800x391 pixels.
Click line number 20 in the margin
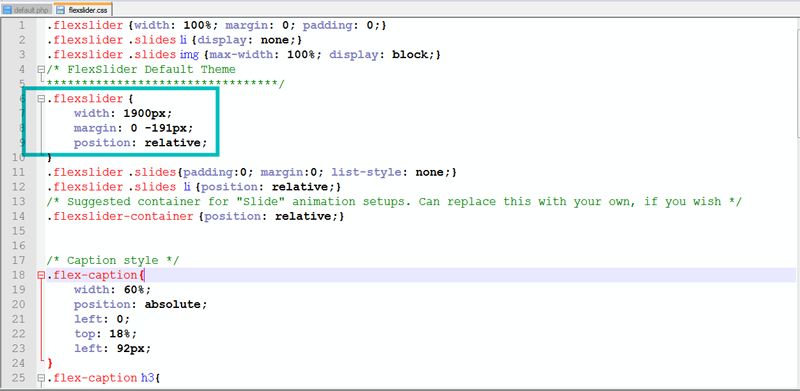(18, 305)
